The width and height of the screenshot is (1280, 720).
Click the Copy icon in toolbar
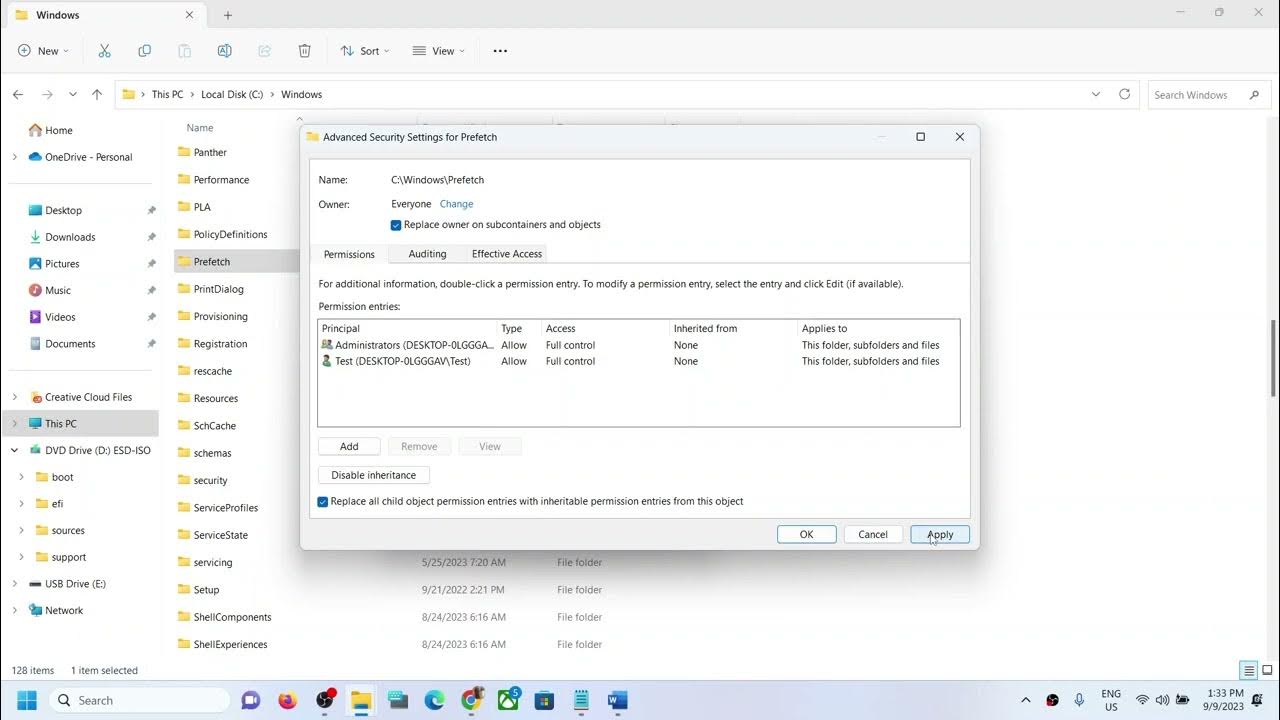(x=144, y=51)
